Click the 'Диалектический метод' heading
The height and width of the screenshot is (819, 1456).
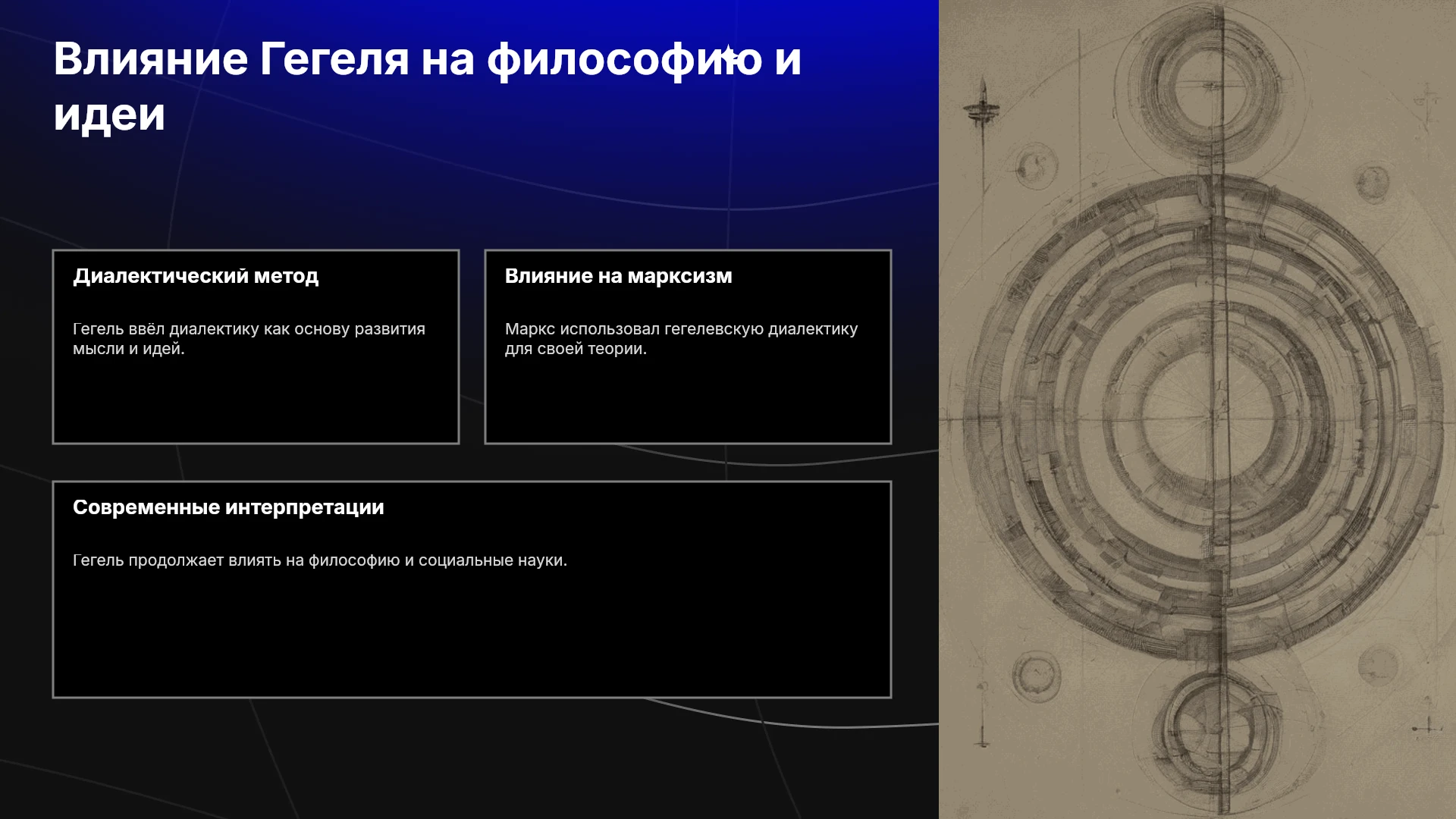(196, 276)
